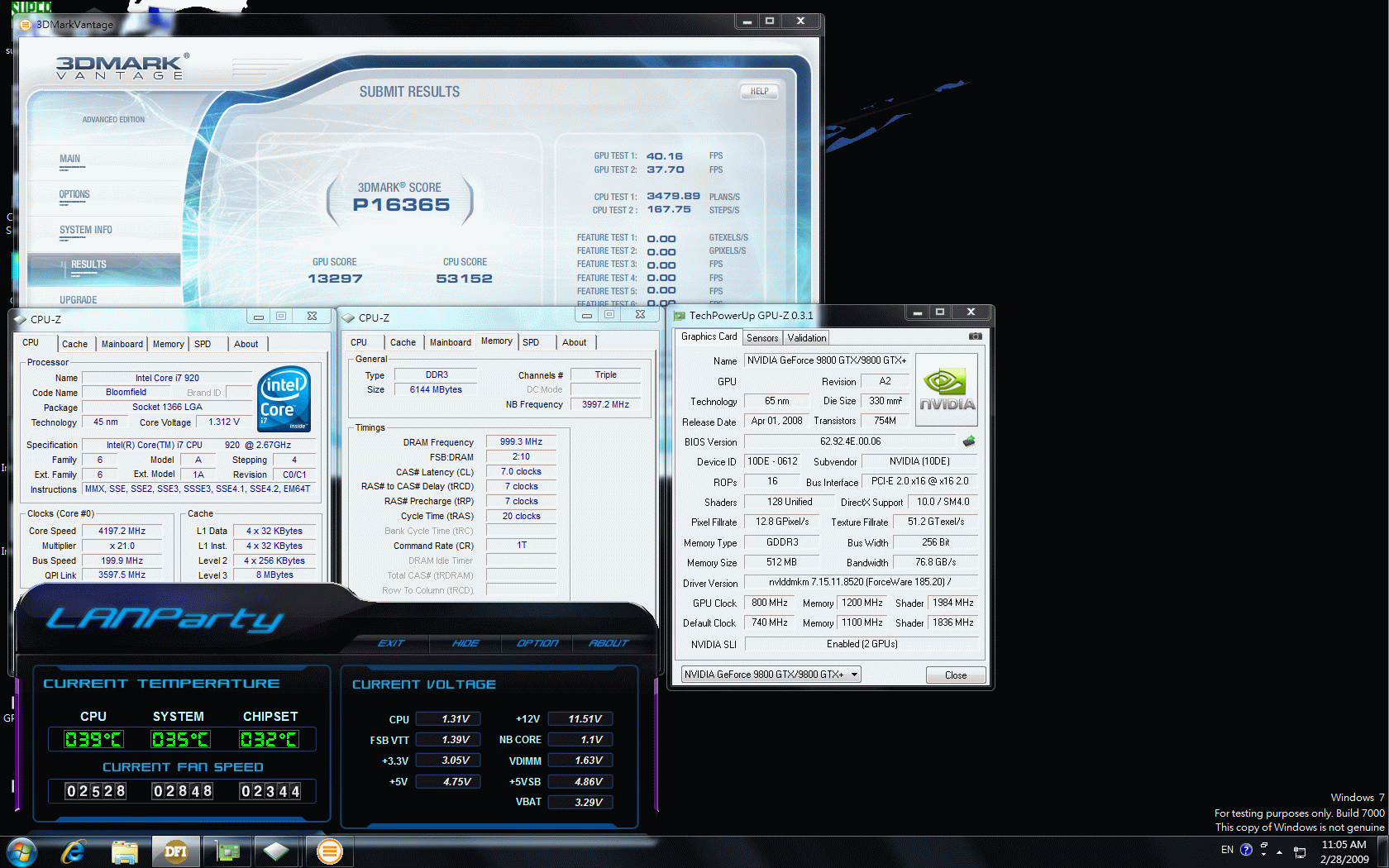The height and width of the screenshot is (868, 1389).
Task: Click the Channels # value Triple
Action: 605,374
